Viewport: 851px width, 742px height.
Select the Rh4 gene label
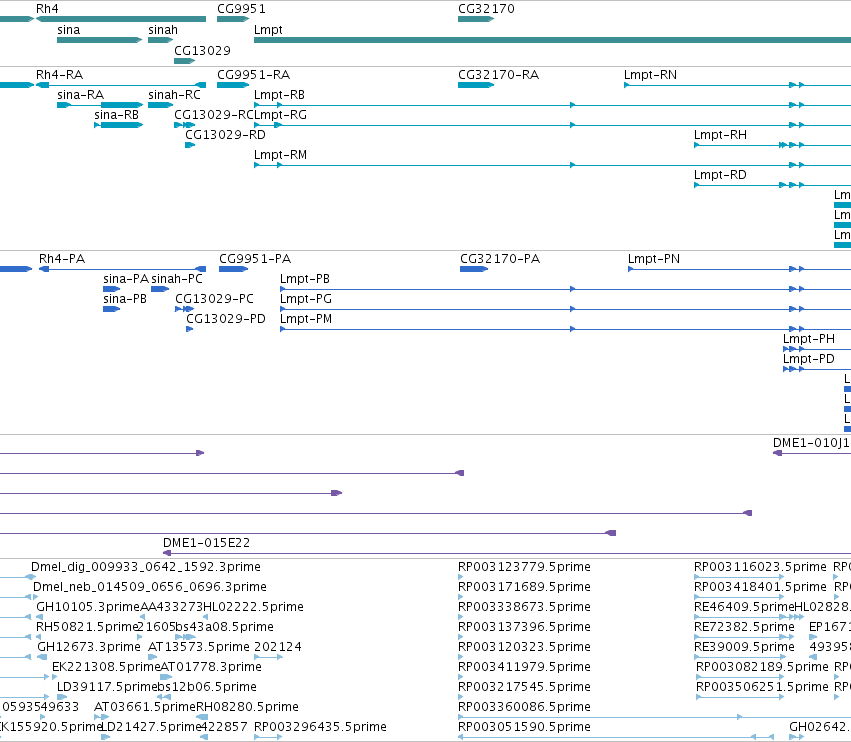47,9
